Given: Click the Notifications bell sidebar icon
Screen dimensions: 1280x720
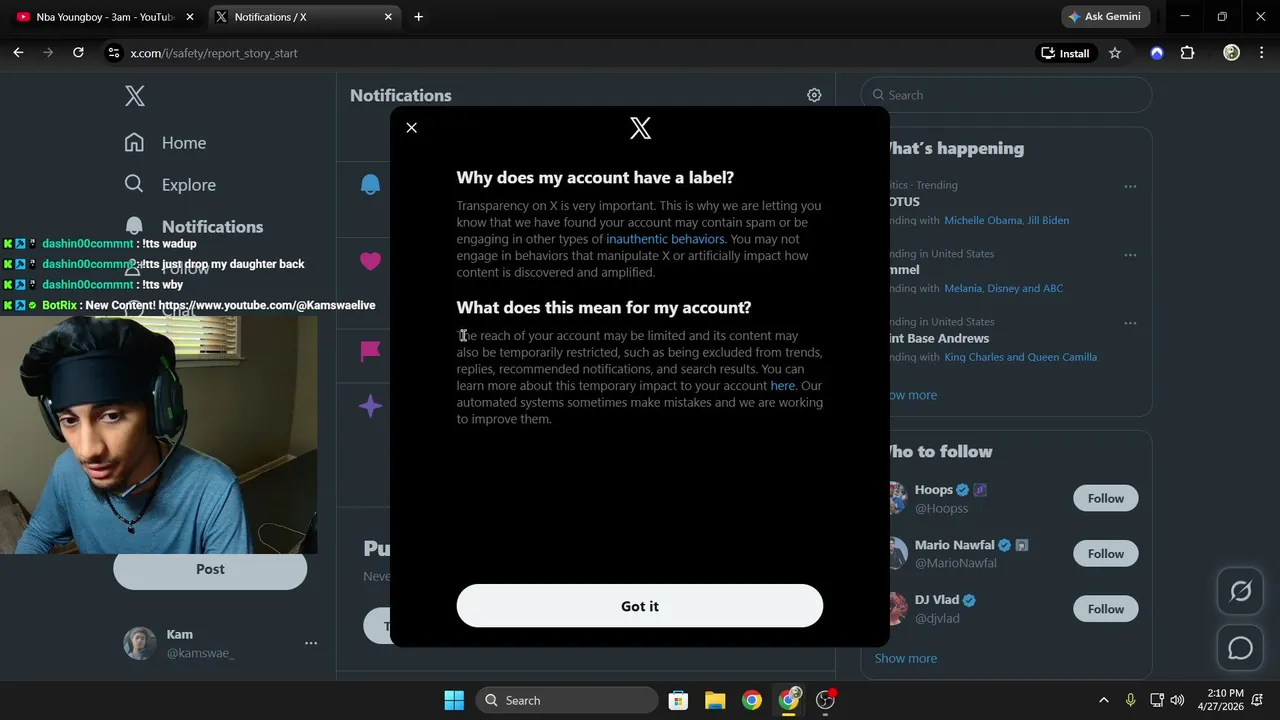Looking at the screenshot, I should tap(135, 226).
